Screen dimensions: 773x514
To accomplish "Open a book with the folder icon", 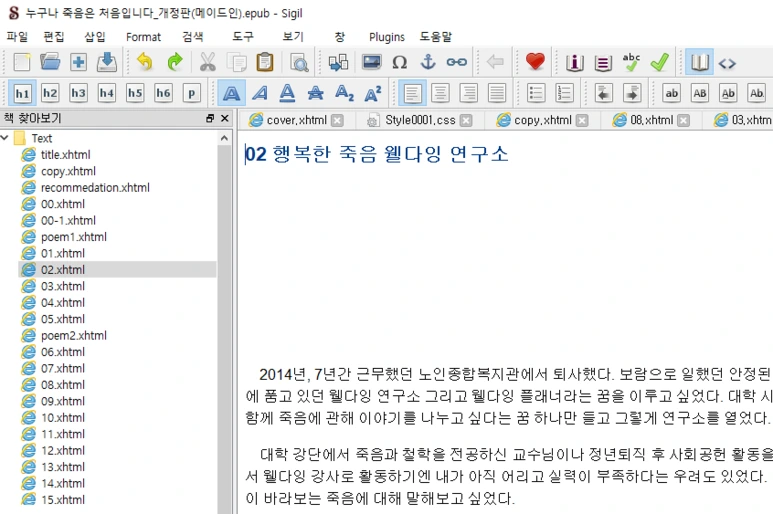I will click(50, 62).
